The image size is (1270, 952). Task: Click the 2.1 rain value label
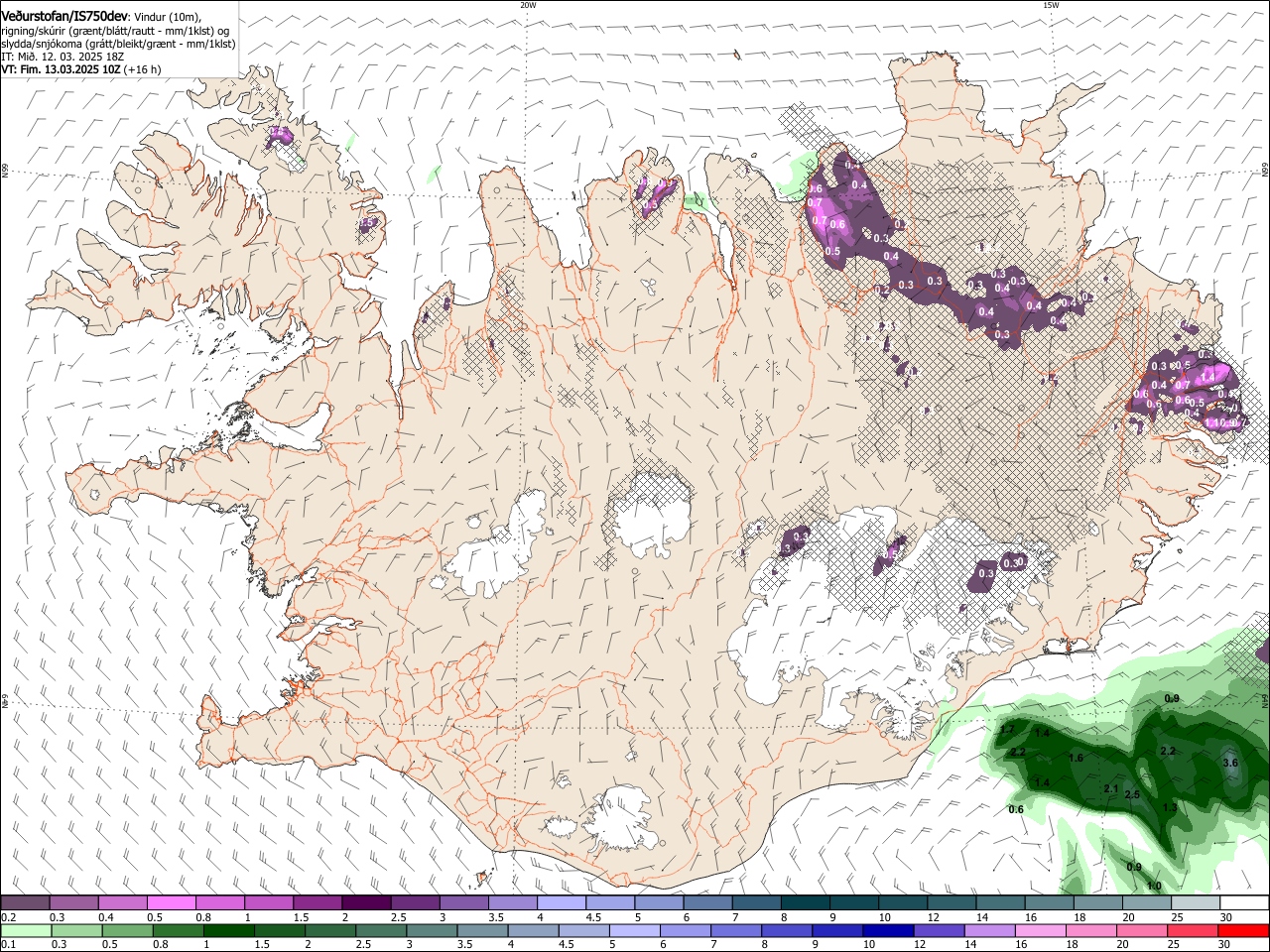click(x=1111, y=789)
